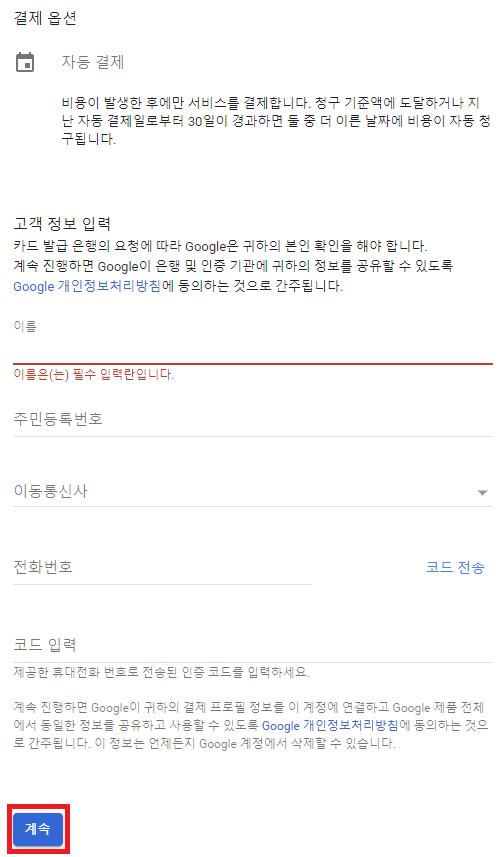Viewport: 503px width, 857px height.
Task: Click the red 이름 required error message
Action: (x=93, y=375)
